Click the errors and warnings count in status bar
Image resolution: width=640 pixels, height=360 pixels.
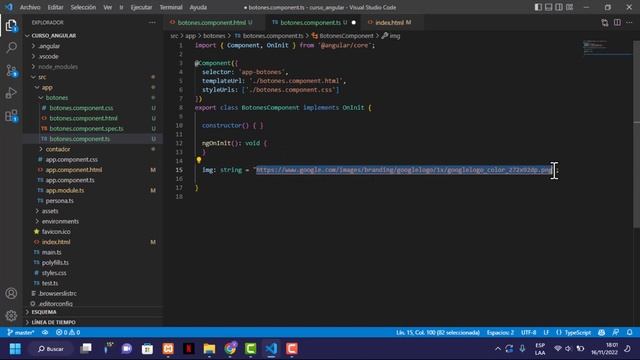click(x=68, y=333)
